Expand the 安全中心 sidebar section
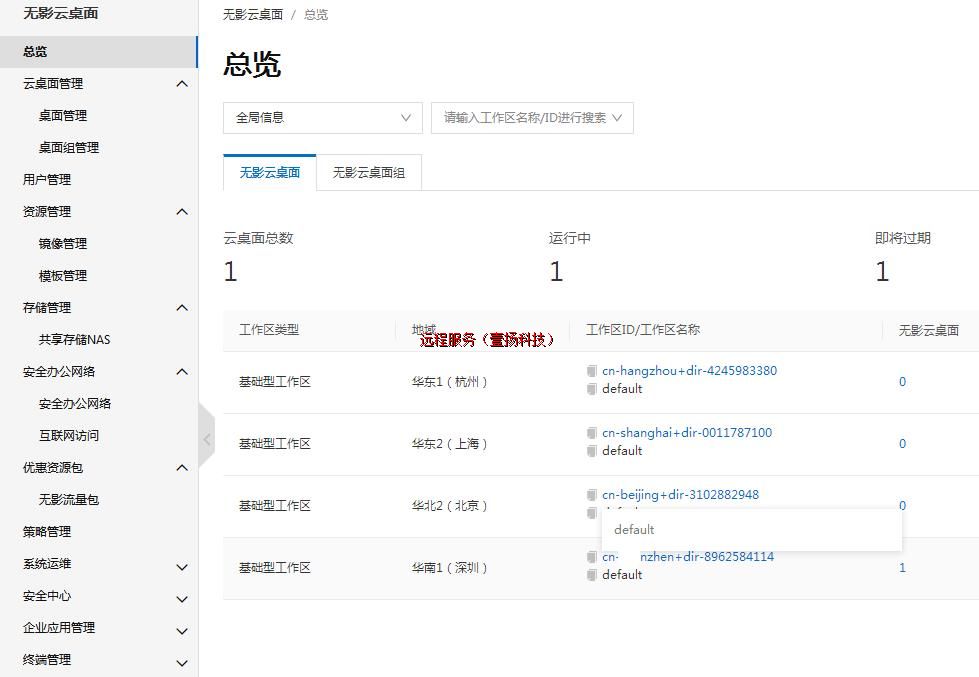The height and width of the screenshot is (677, 979). 182,596
